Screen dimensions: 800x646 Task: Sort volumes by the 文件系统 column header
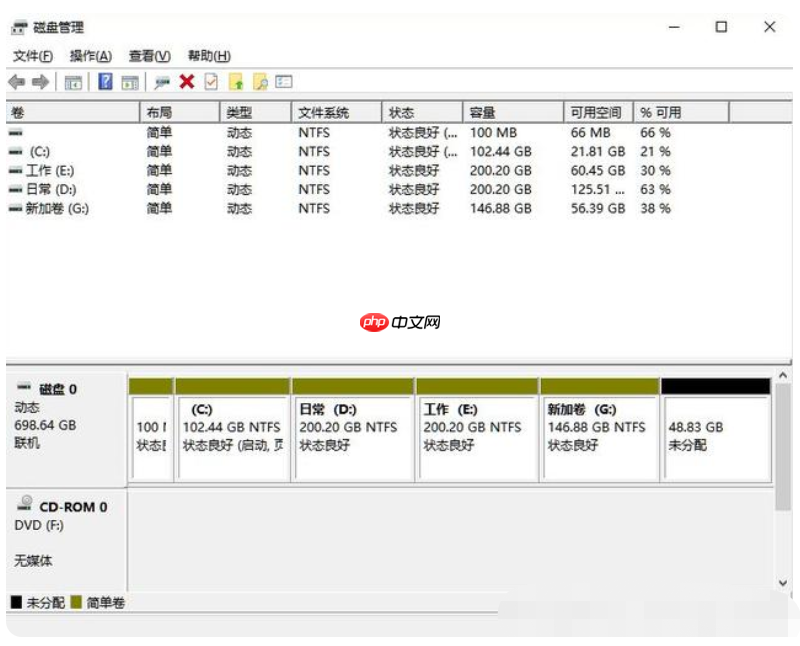pyautogui.click(x=322, y=113)
